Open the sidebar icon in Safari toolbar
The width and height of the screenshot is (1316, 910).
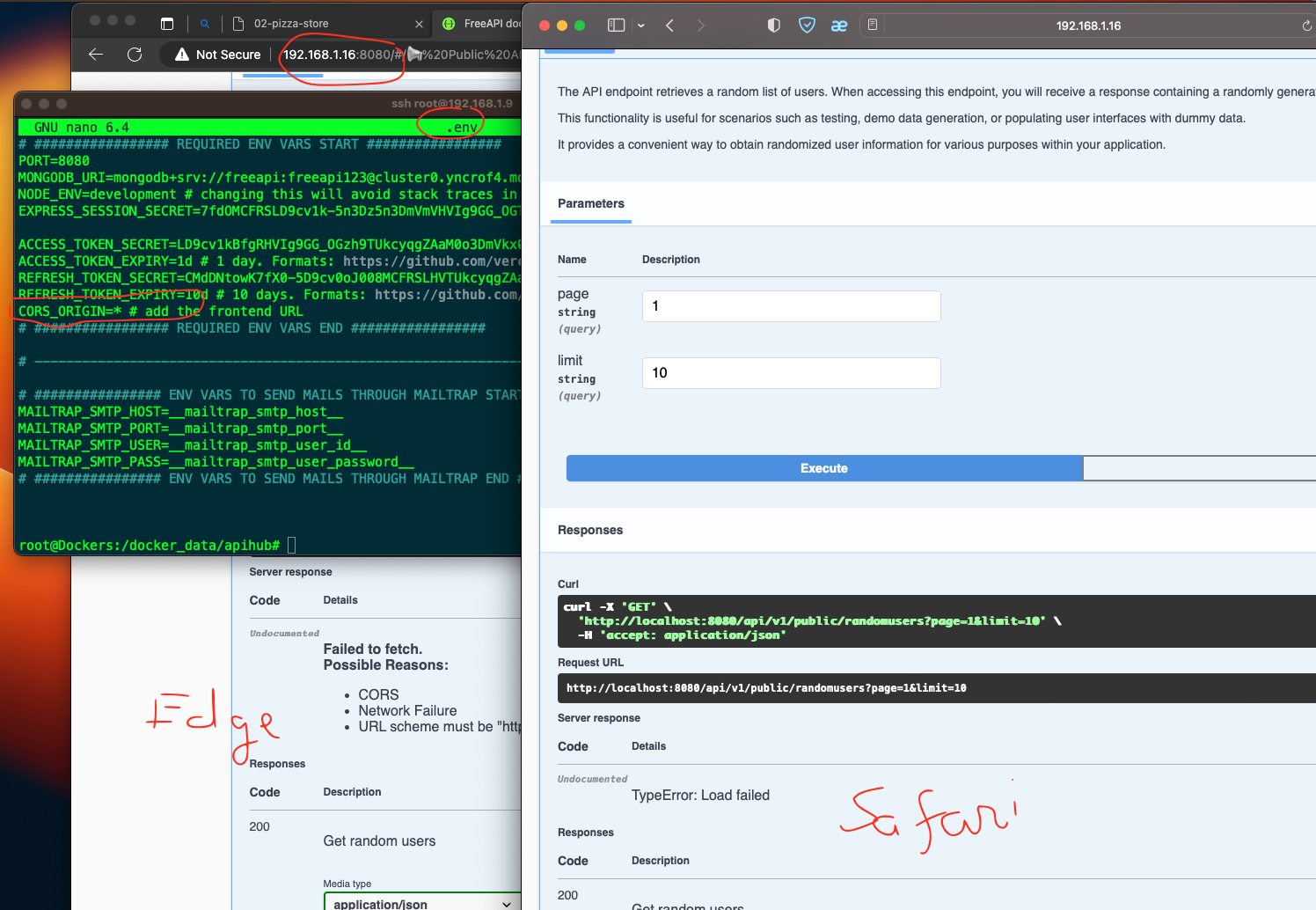coord(617,25)
